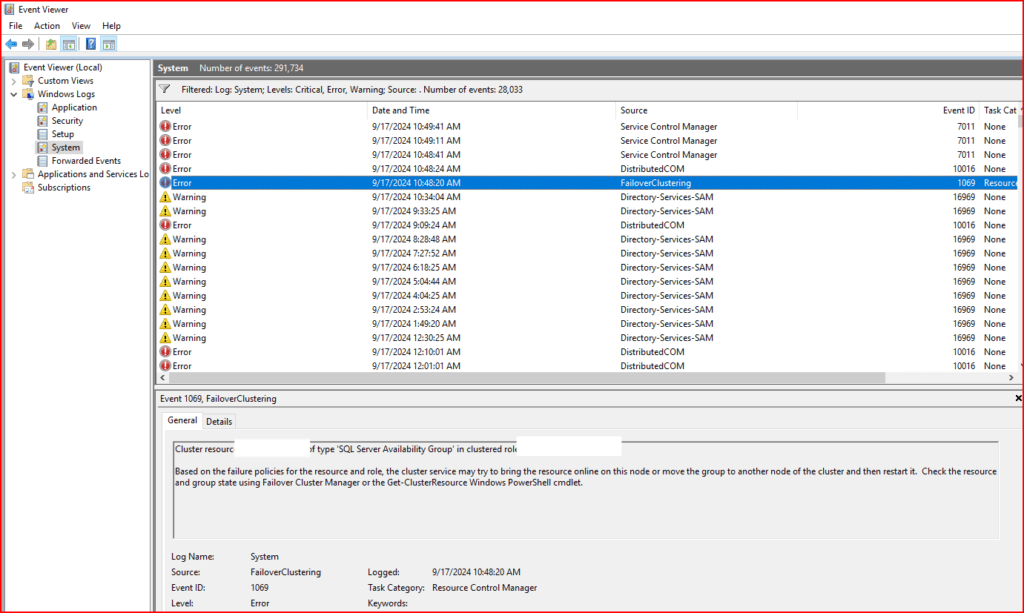Click the filter funnel icon above event list

[165, 89]
